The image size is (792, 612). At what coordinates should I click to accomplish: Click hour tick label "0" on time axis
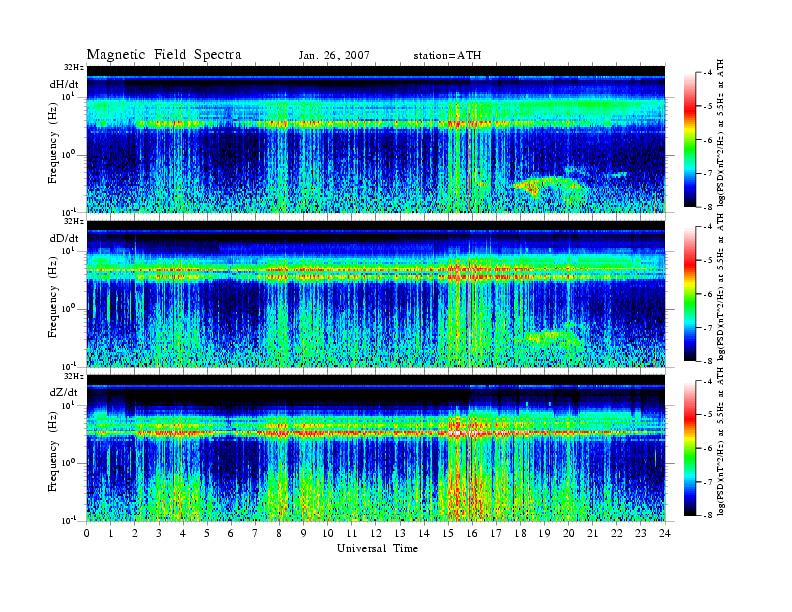point(87,533)
